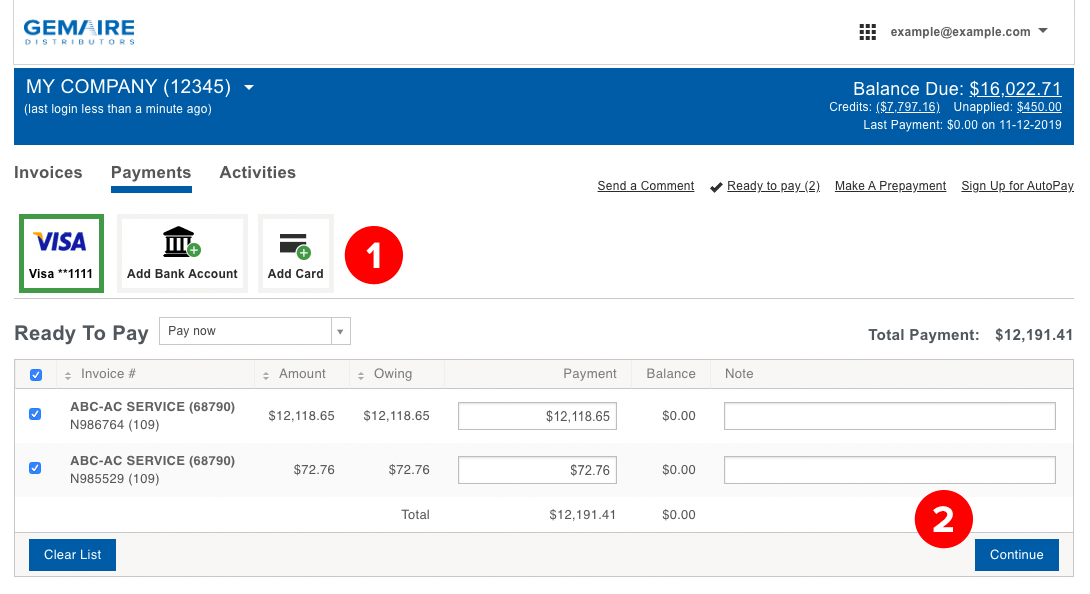This screenshot has width=1090, height=594.
Task: Sort by Invoice # column arrows
Action: click(x=67, y=376)
